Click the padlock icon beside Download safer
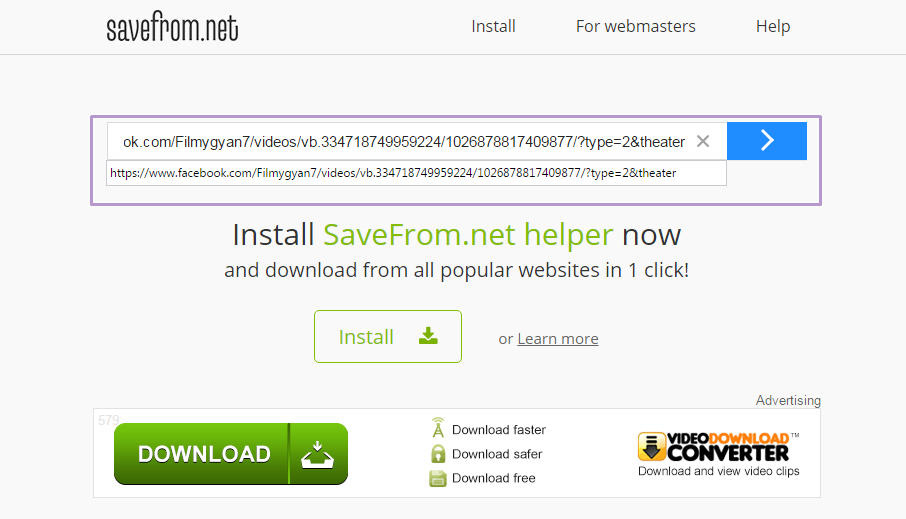 point(438,454)
